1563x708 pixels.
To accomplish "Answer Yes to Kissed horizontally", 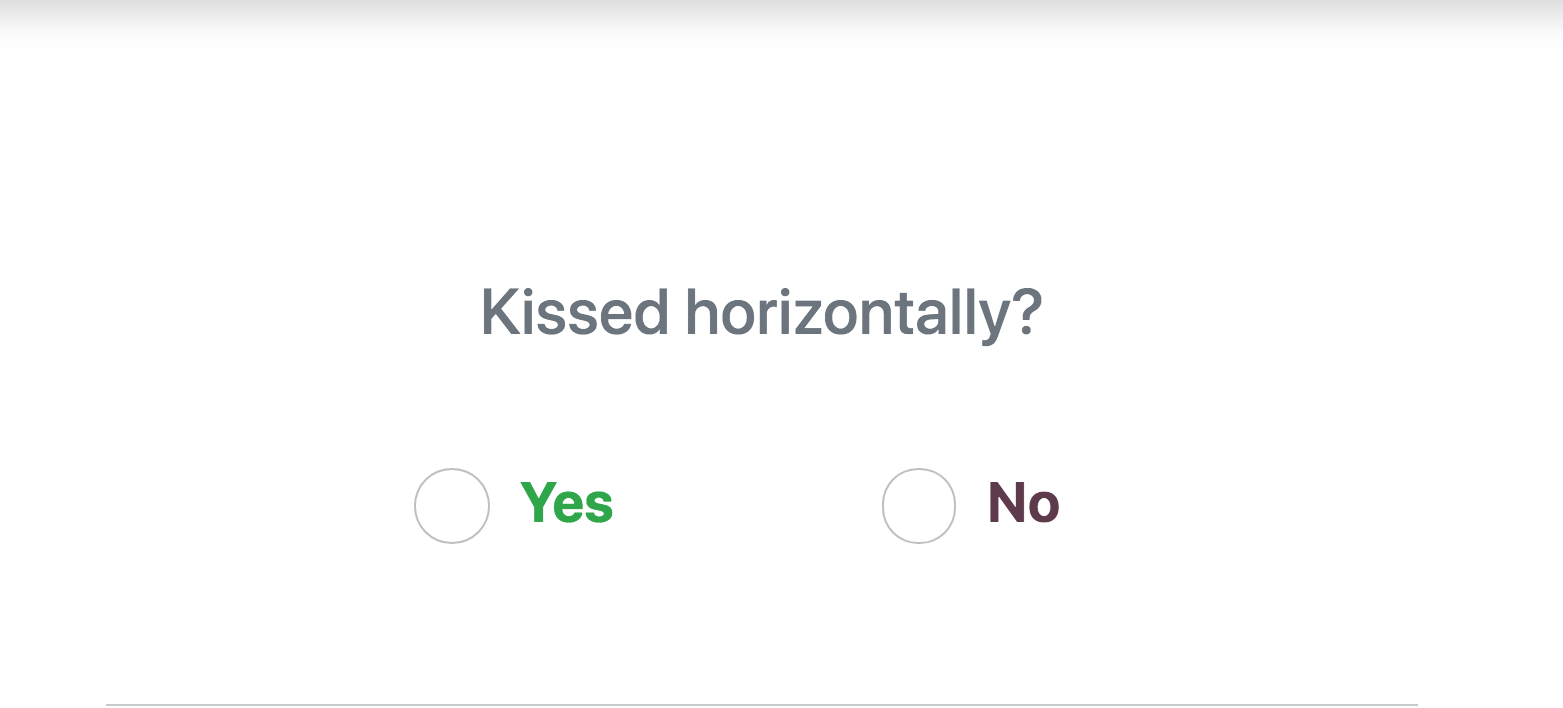I will [x=452, y=506].
